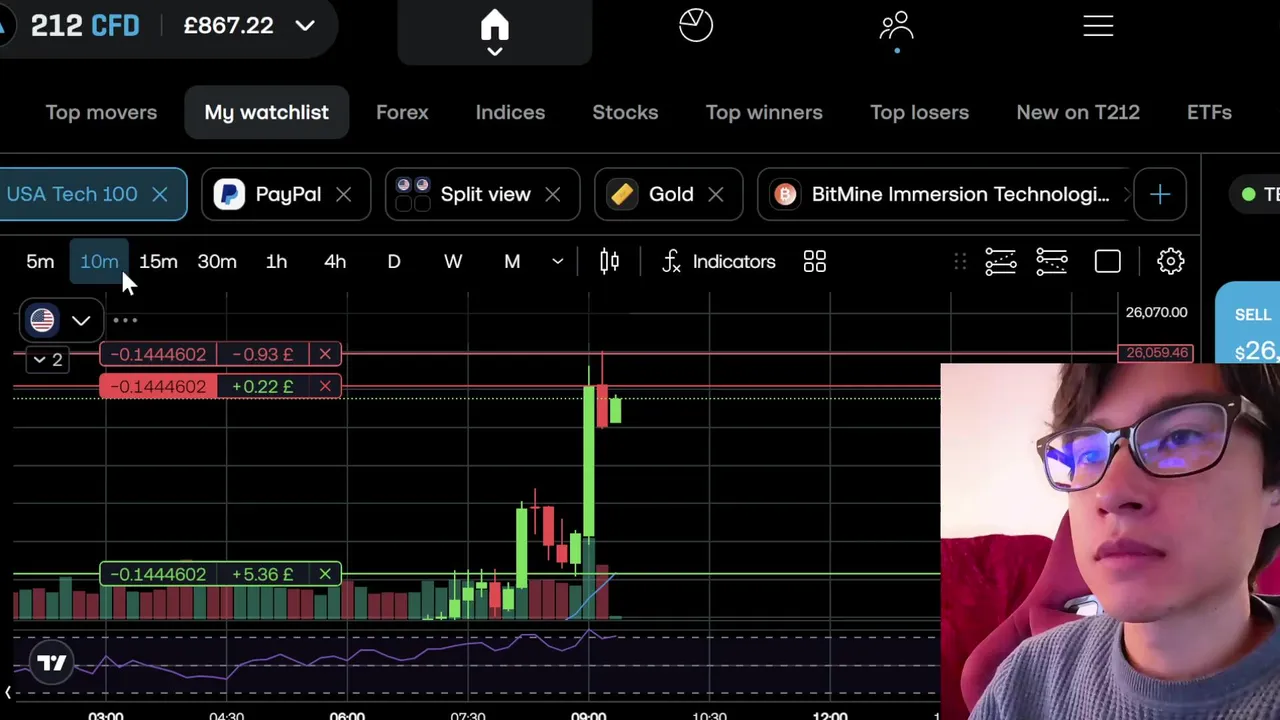This screenshot has width=1280, height=720.
Task: Click the 26,059.46 price label
Action: 1156,353
